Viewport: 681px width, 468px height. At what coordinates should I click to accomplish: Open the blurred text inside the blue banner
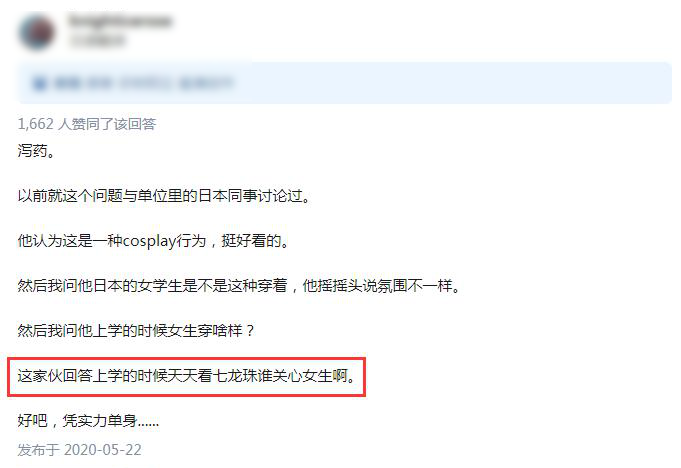[143, 83]
